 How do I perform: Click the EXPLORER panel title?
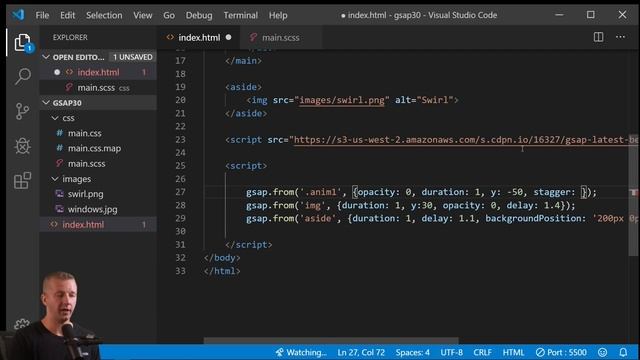[x=70, y=38]
